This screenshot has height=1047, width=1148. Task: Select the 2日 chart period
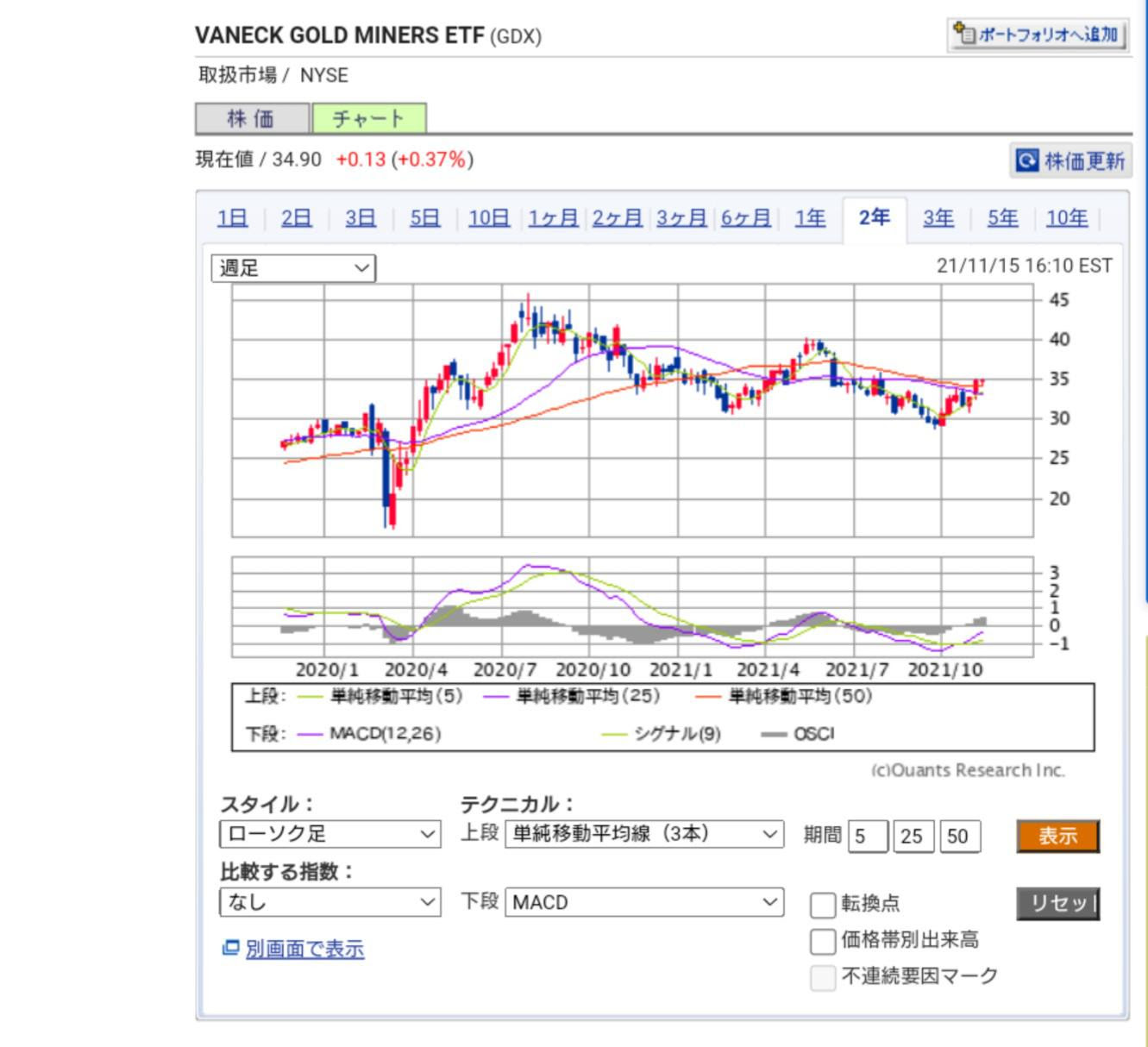click(297, 218)
